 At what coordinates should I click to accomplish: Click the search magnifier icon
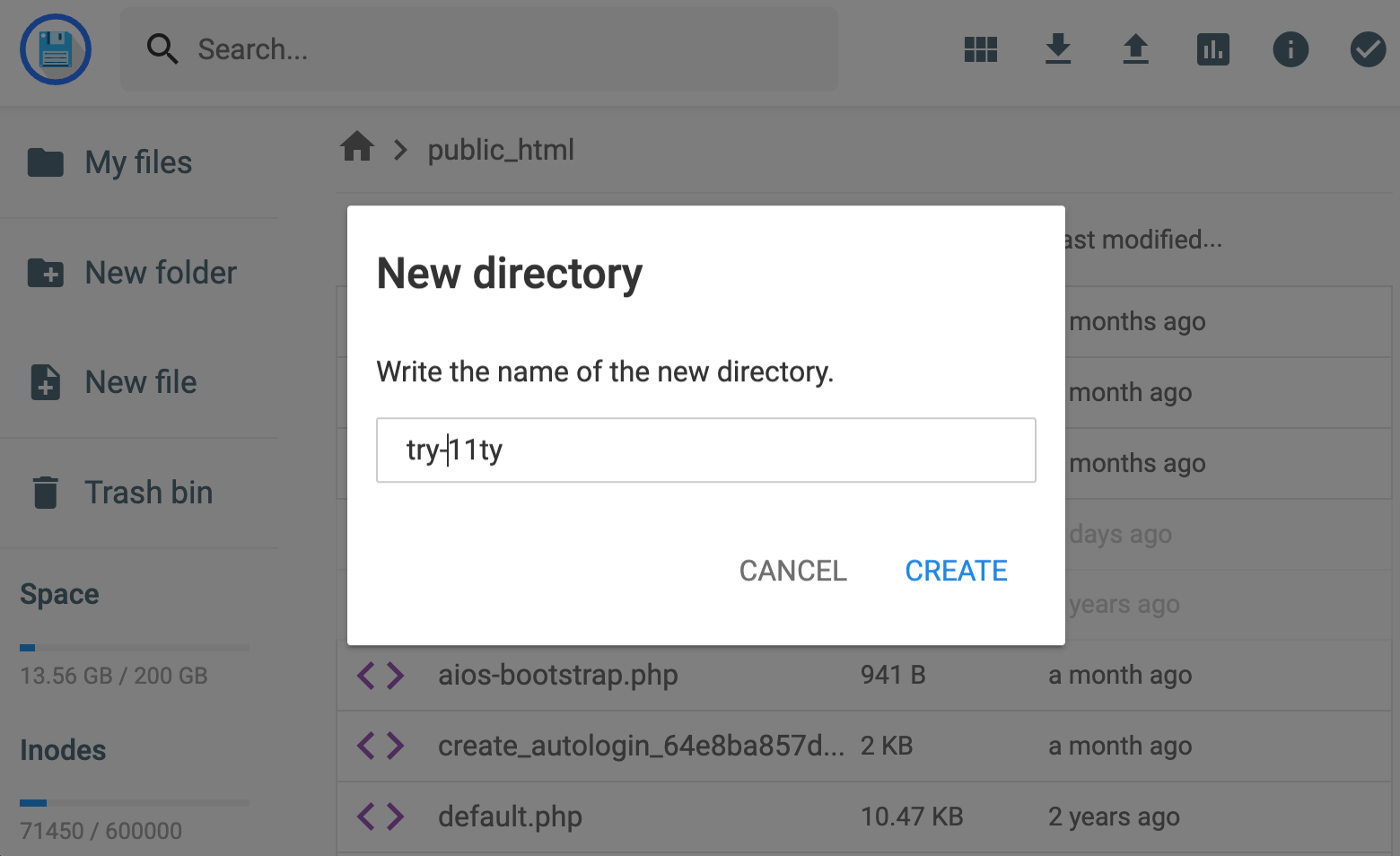point(162,49)
